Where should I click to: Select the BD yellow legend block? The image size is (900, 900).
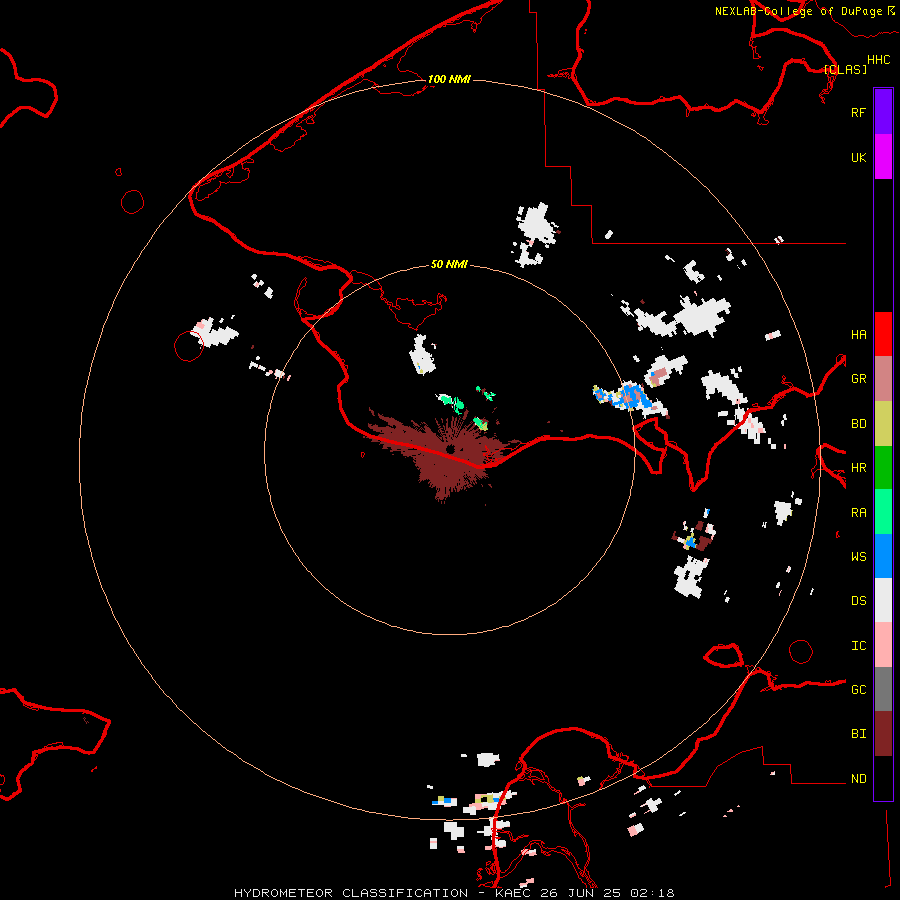click(x=883, y=424)
